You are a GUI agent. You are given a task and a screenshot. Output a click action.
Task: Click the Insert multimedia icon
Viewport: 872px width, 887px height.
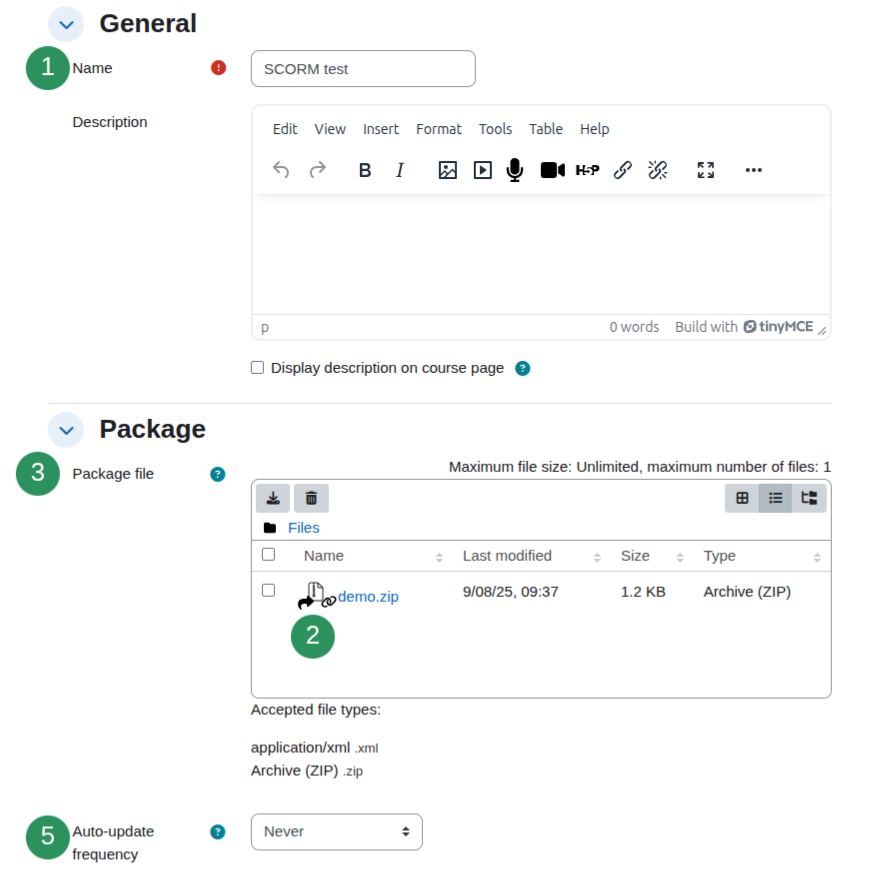(x=482, y=170)
